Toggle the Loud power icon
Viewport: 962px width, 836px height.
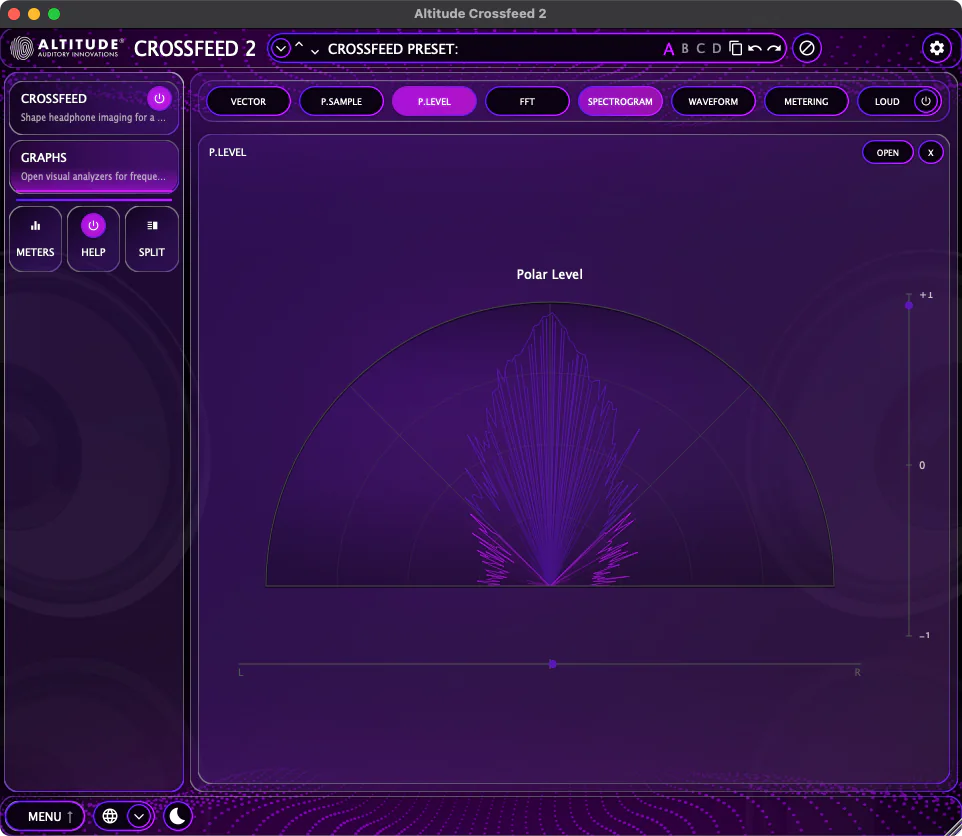[x=926, y=101]
